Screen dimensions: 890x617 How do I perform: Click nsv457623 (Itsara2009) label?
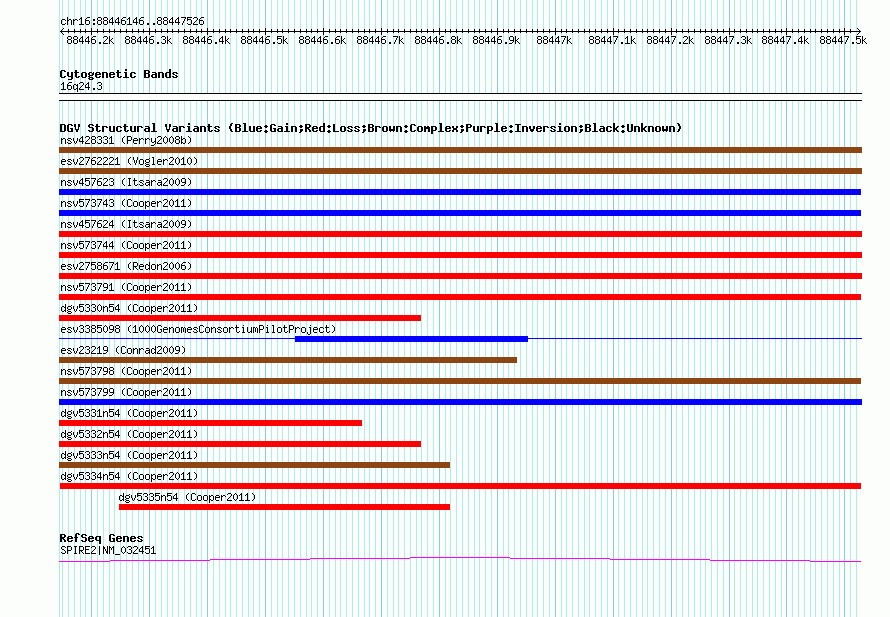click(126, 182)
